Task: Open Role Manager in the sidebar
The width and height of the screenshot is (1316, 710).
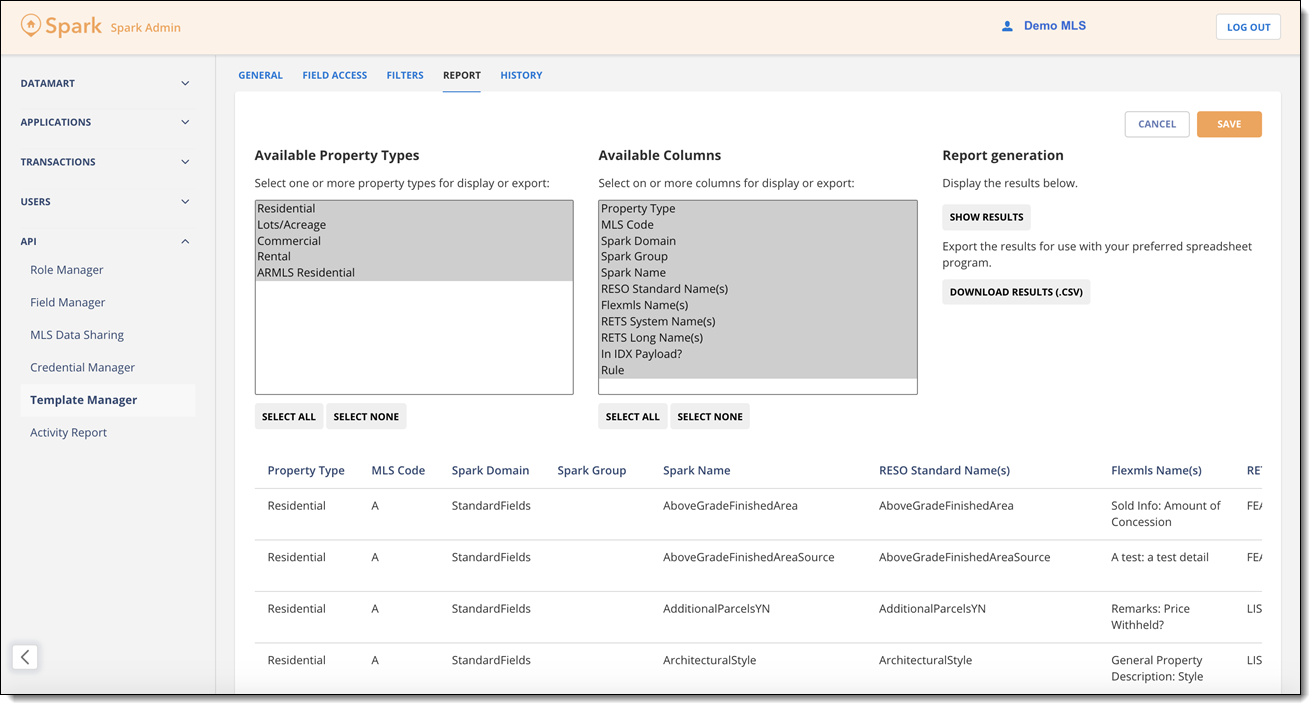Action: pos(67,270)
